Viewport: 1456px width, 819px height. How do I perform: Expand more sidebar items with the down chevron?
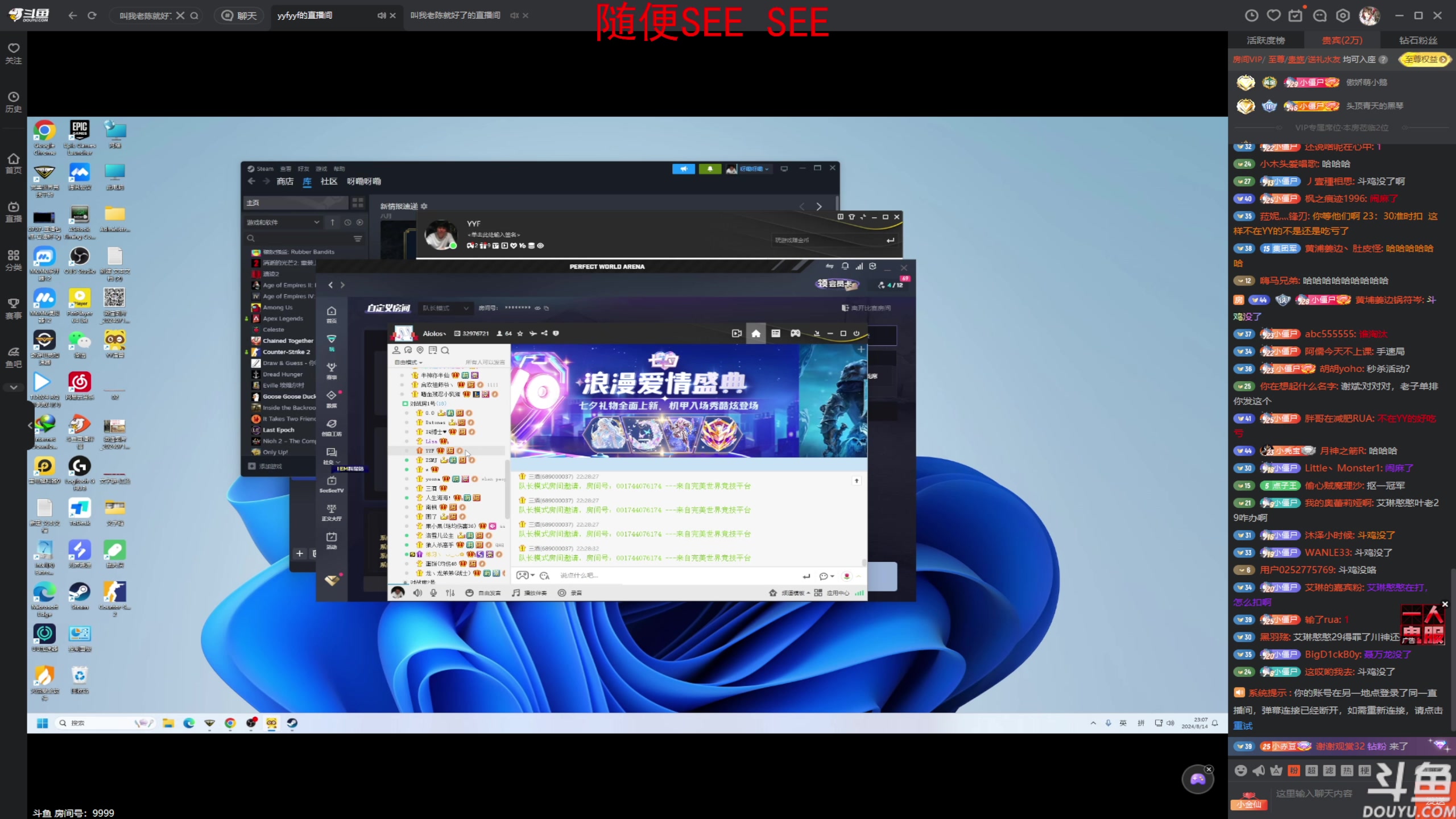tap(14, 387)
